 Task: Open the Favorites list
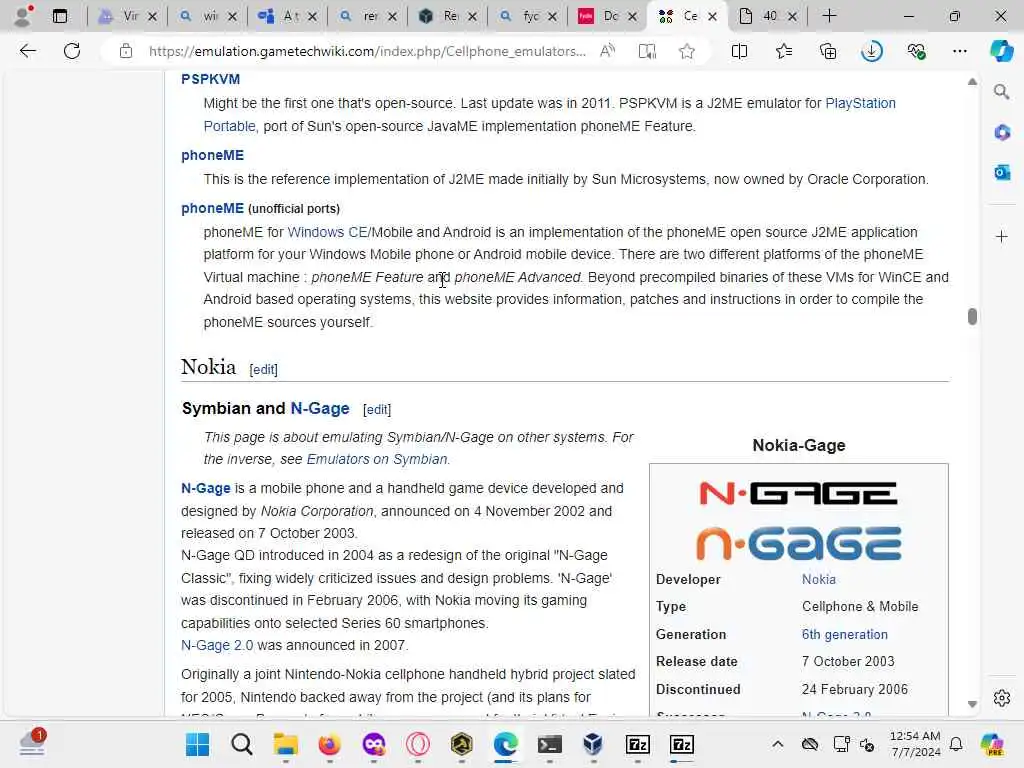click(x=784, y=51)
